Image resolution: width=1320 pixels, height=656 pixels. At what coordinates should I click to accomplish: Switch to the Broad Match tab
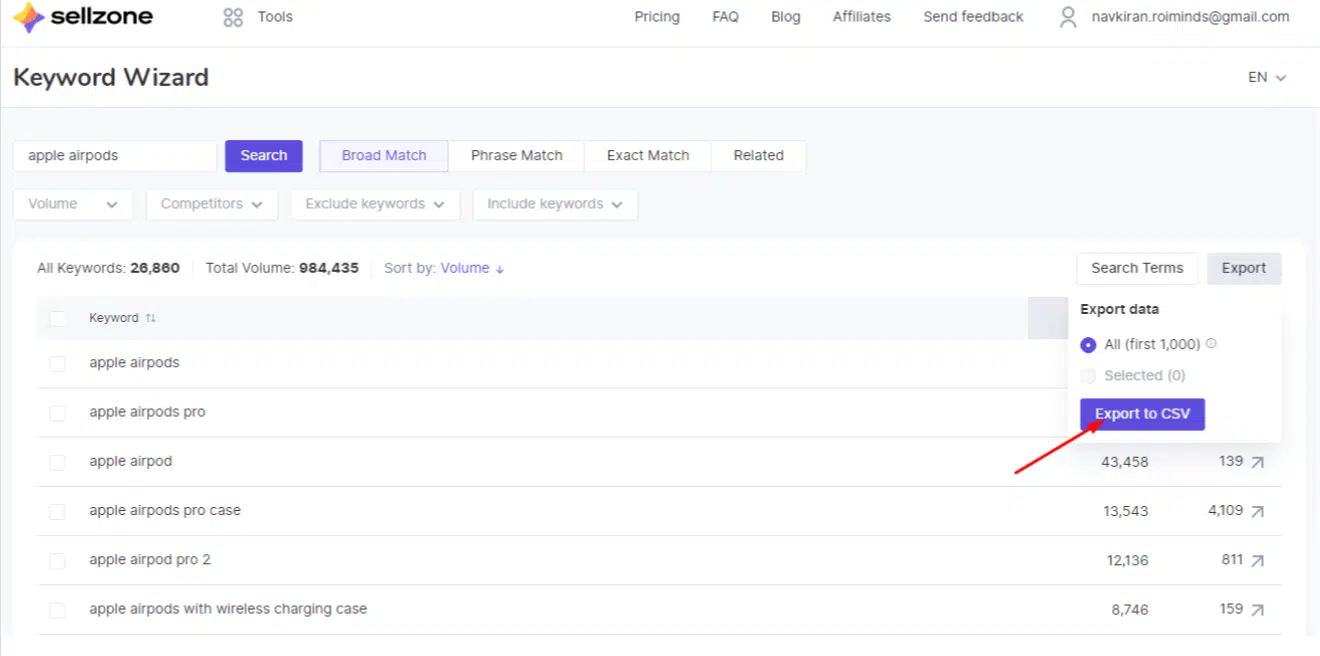pos(384,155)
